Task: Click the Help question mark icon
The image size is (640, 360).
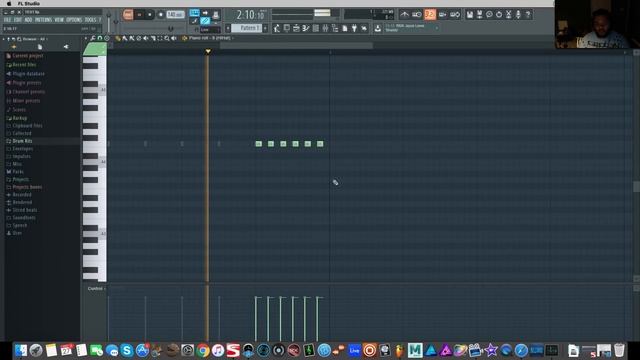Action: point(528,15)
